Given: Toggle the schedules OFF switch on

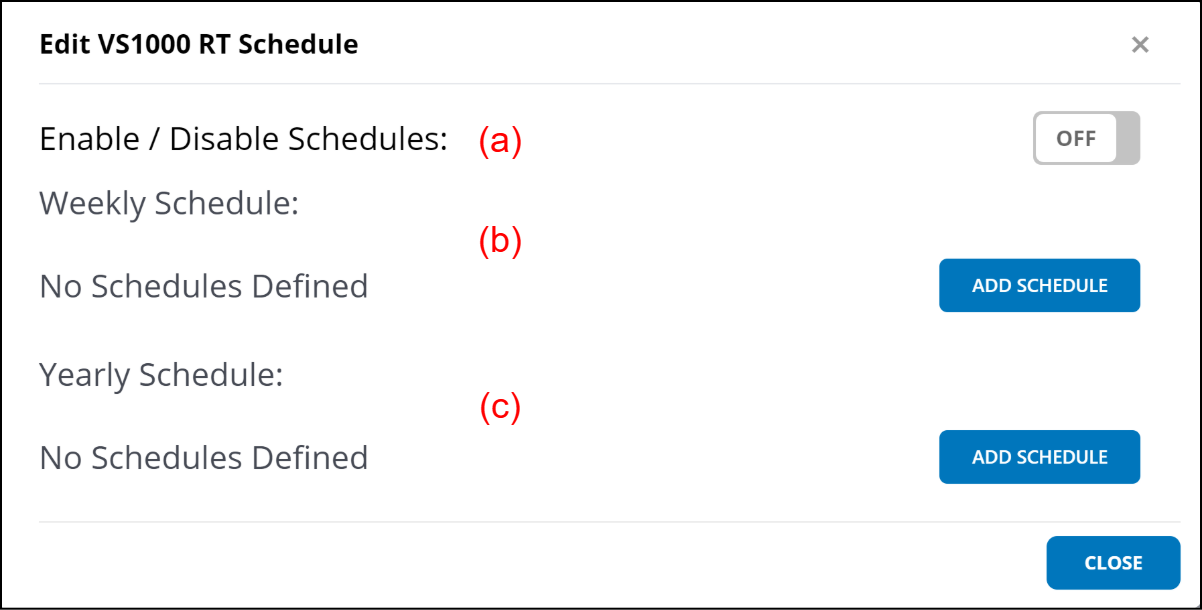Looking at the screenshot, I should tap(1086, 138).
